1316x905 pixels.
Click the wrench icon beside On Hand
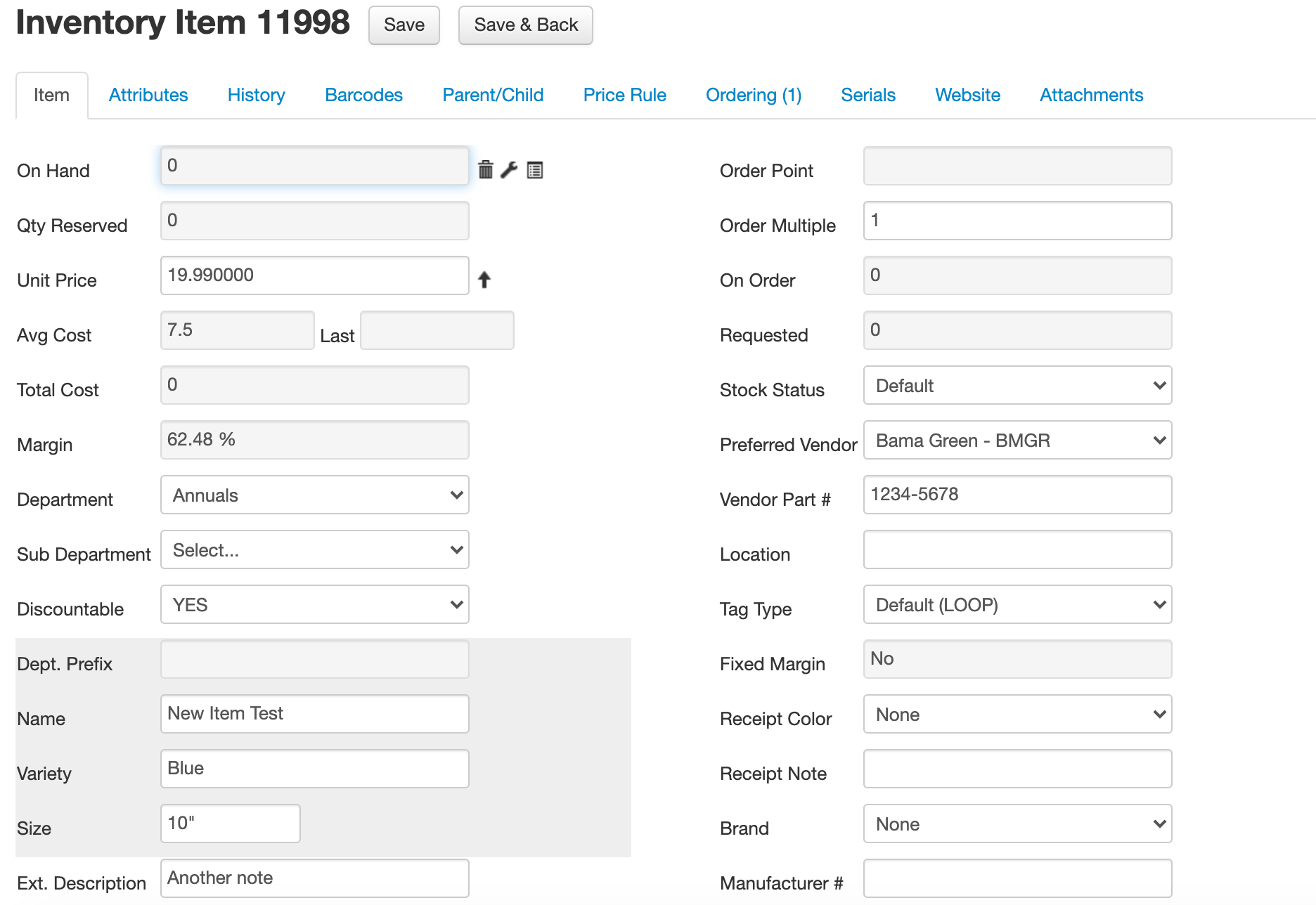tap(509, 169)
